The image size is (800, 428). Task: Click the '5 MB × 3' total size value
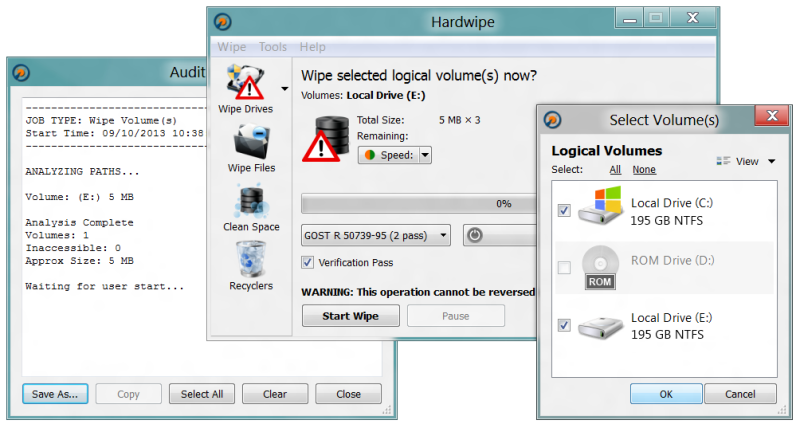(460, 120)
